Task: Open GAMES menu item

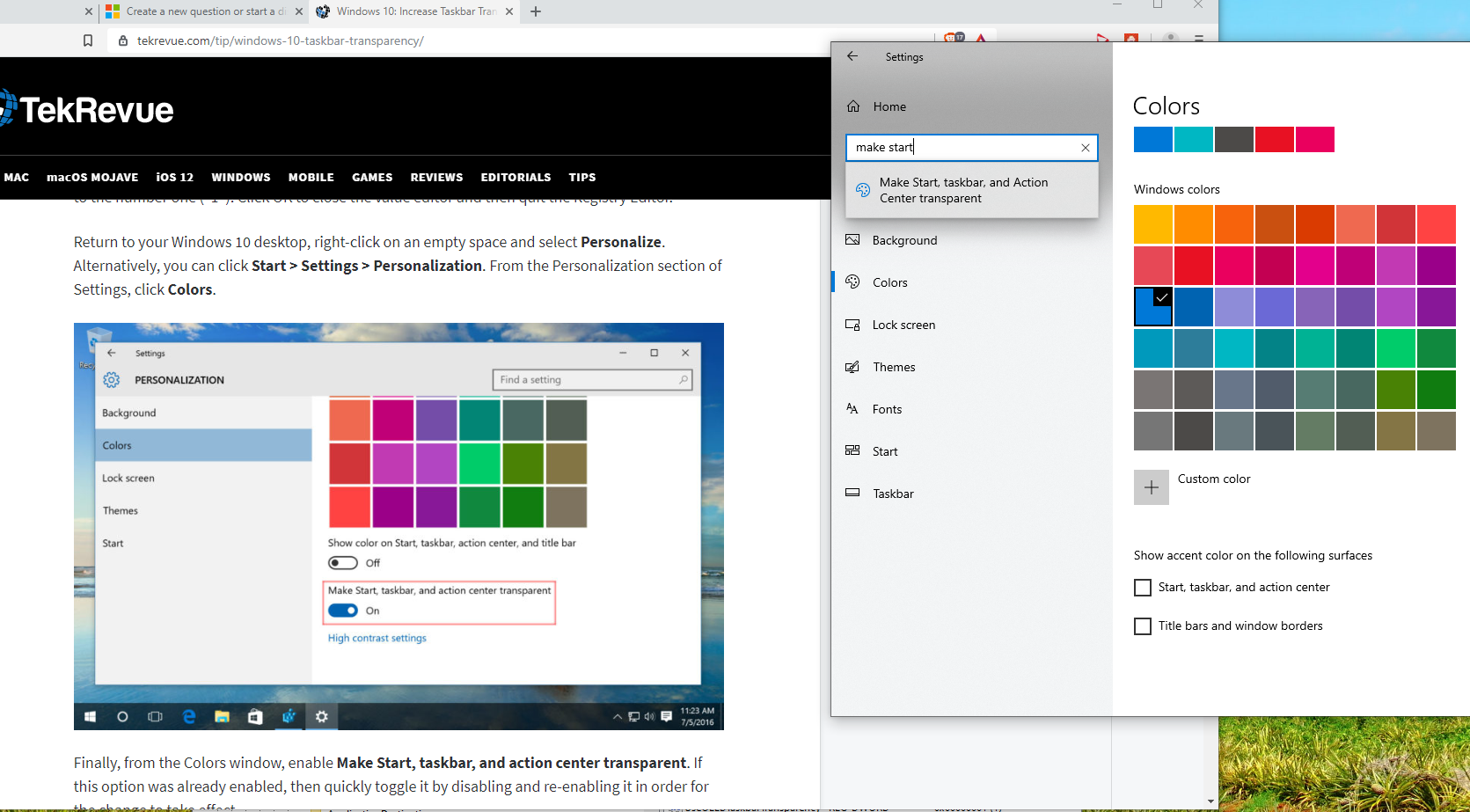Action: point(372,177)
